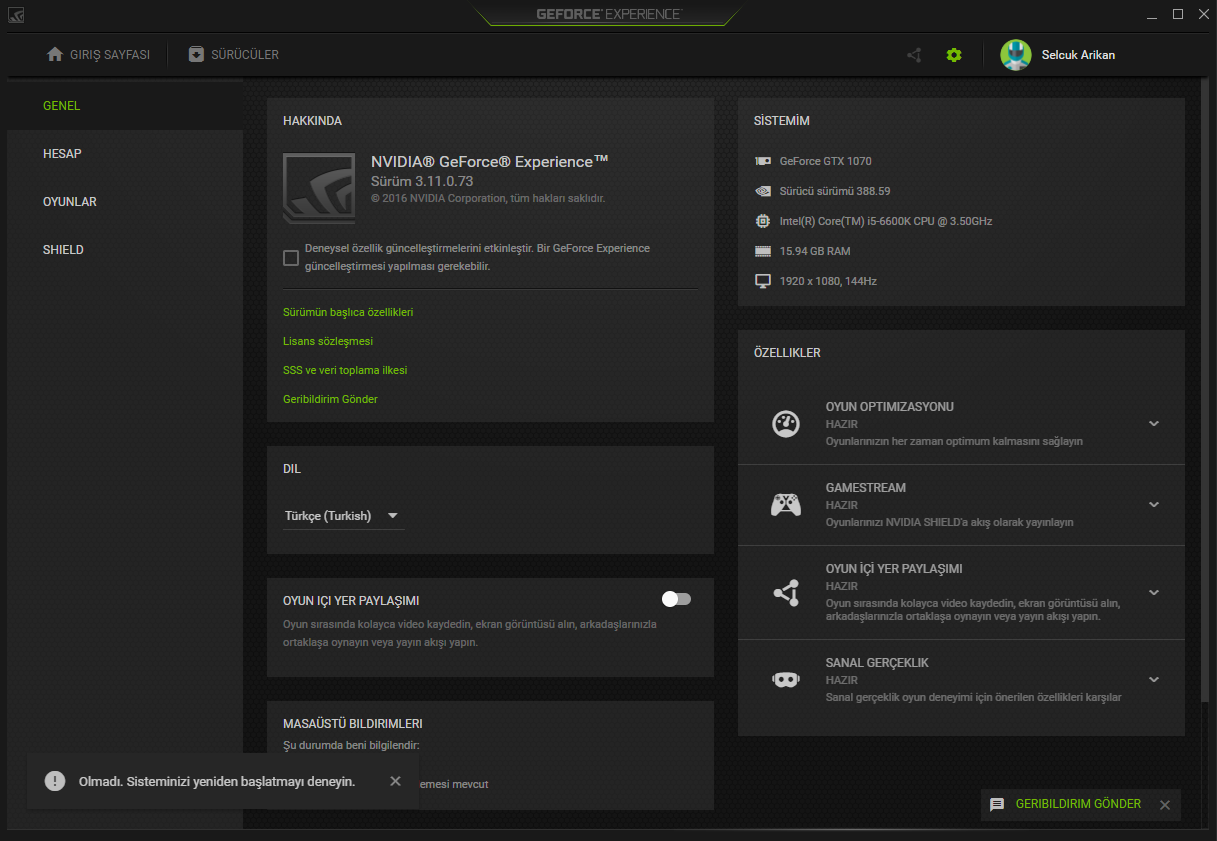Click the MASAÜSTÜ BİLDİRİMLERİ heading
Screen dimensions: 1217x841
pyautogui.click(x=353, y=723)
